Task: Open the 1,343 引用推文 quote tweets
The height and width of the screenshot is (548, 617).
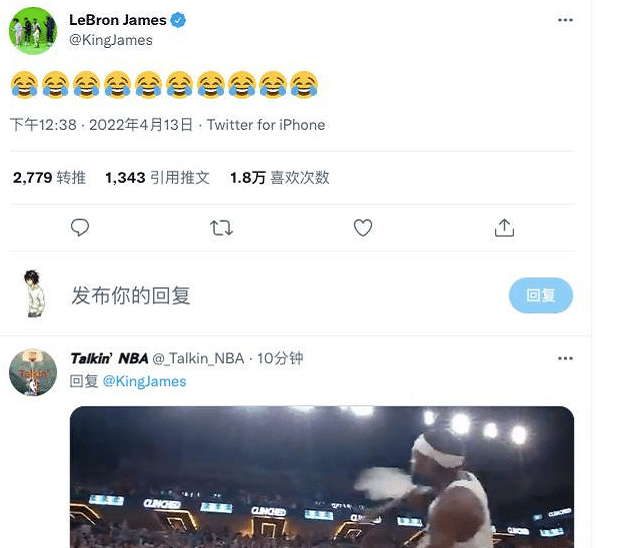Action: [x=157, y=178]
